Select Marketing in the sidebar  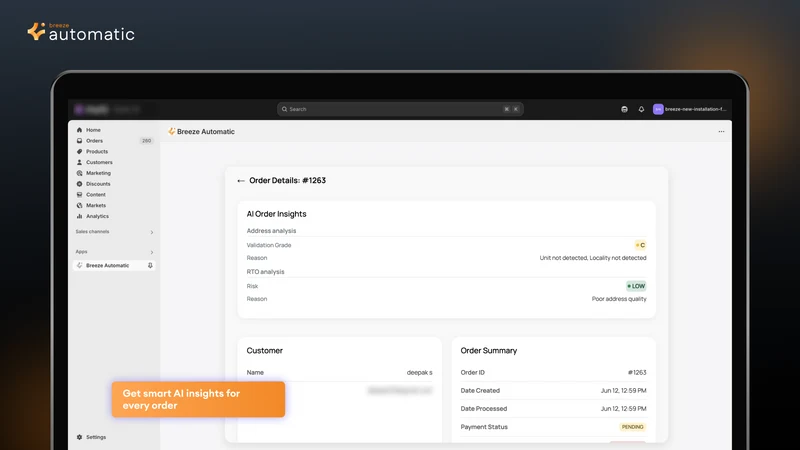tap(98, 173)
